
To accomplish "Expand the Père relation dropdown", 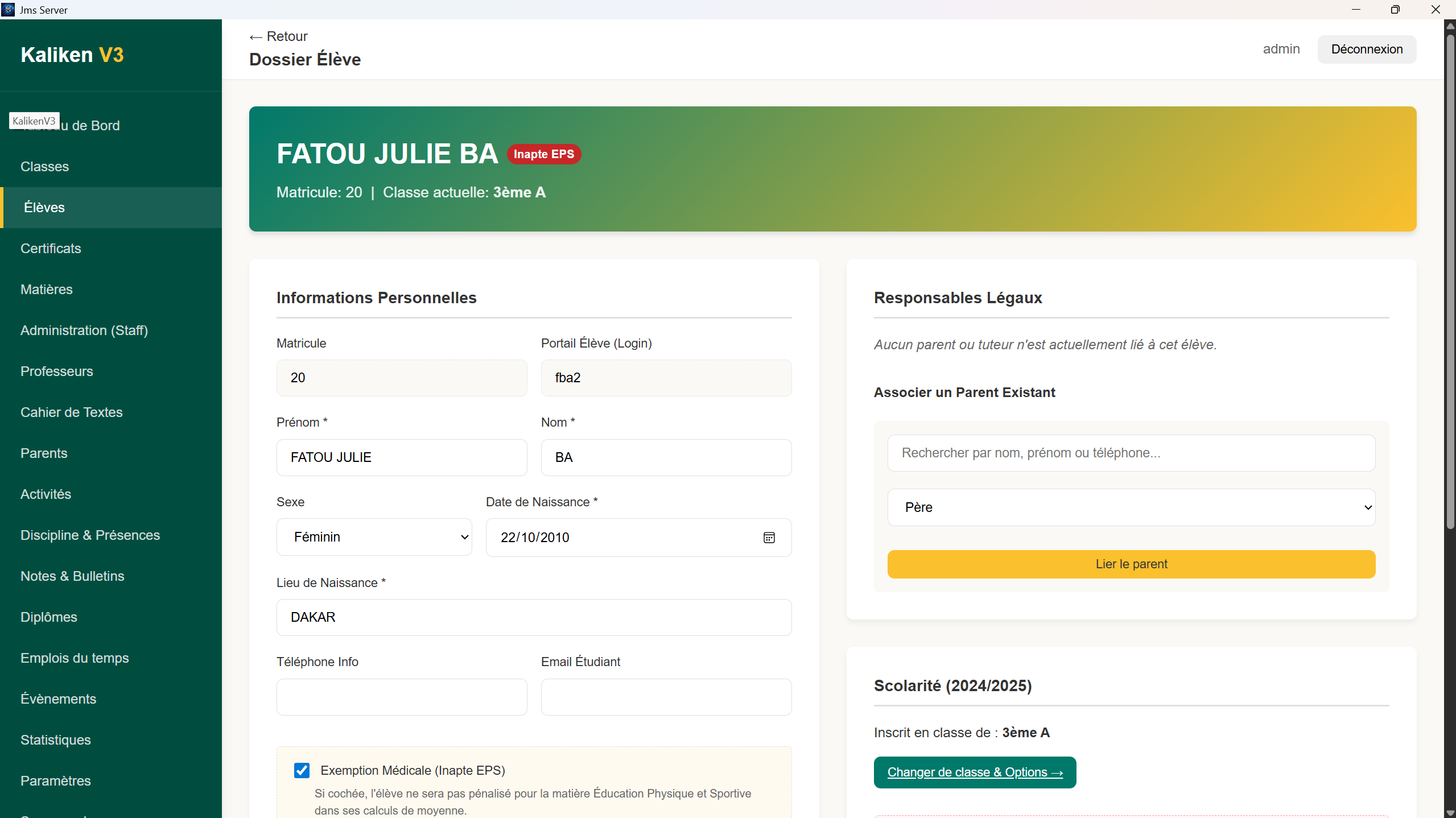I will 1131,507.
